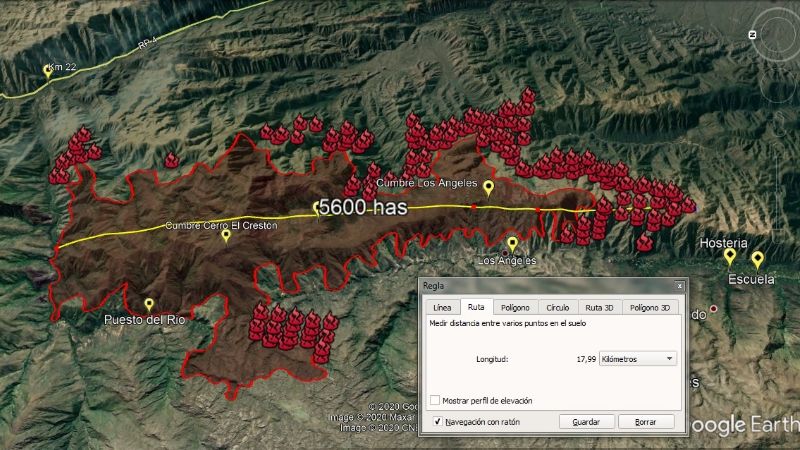Viewport: 800px width, 450px height.
Task: Switch to the Línea tab
Action: point(441,308)
